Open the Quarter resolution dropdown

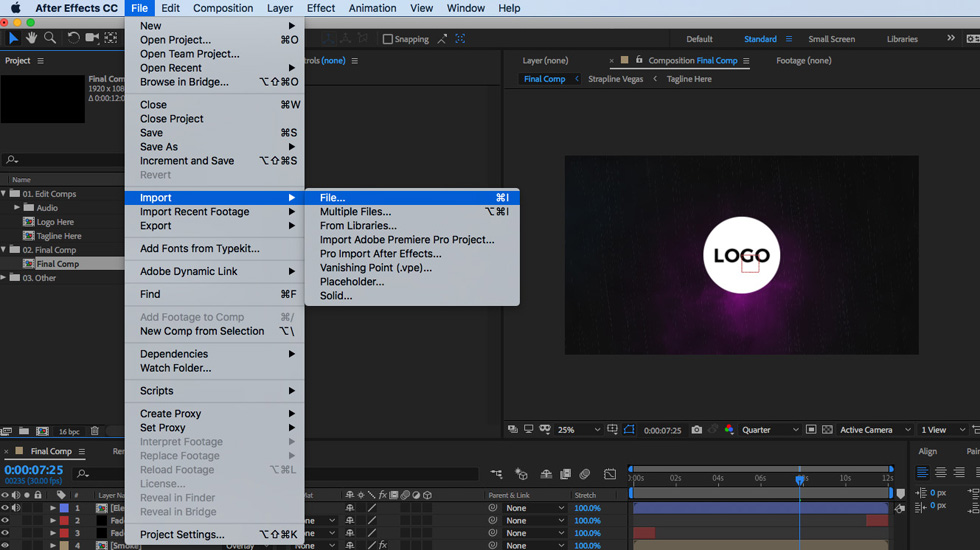pyautogui.click(x=769, y=430)
